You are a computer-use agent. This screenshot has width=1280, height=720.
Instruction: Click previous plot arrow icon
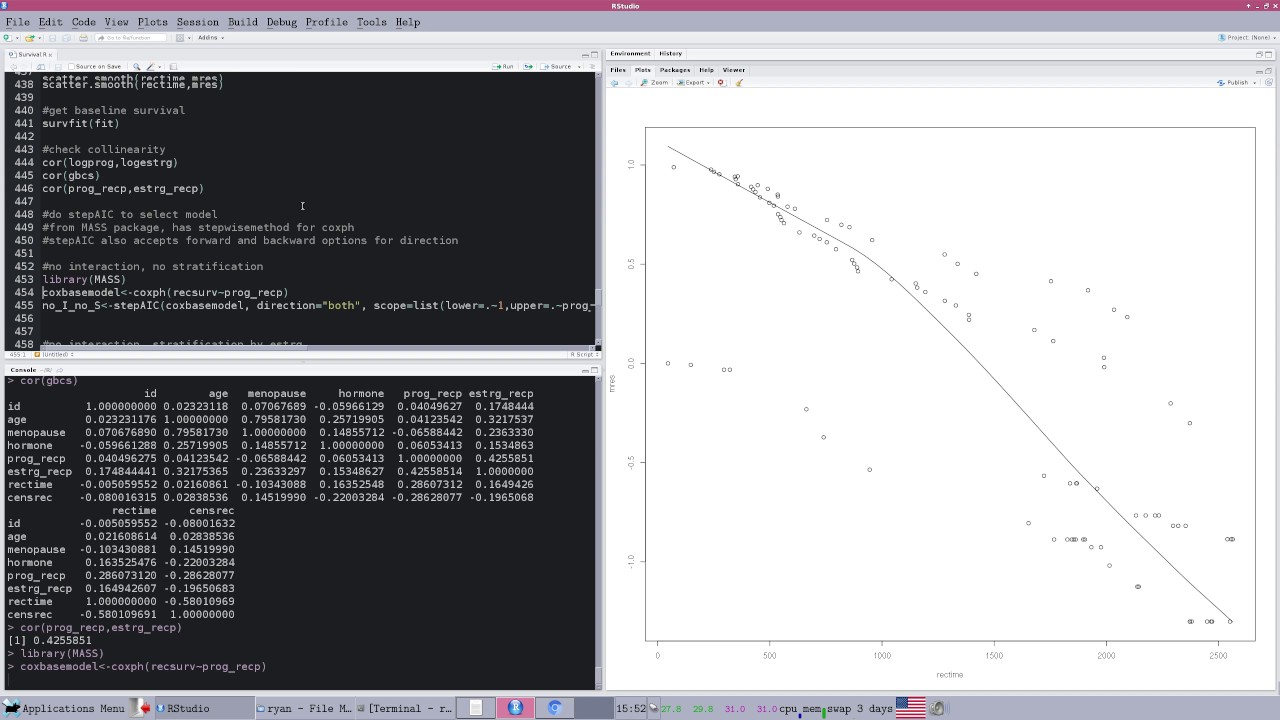[x=614, y=82]
